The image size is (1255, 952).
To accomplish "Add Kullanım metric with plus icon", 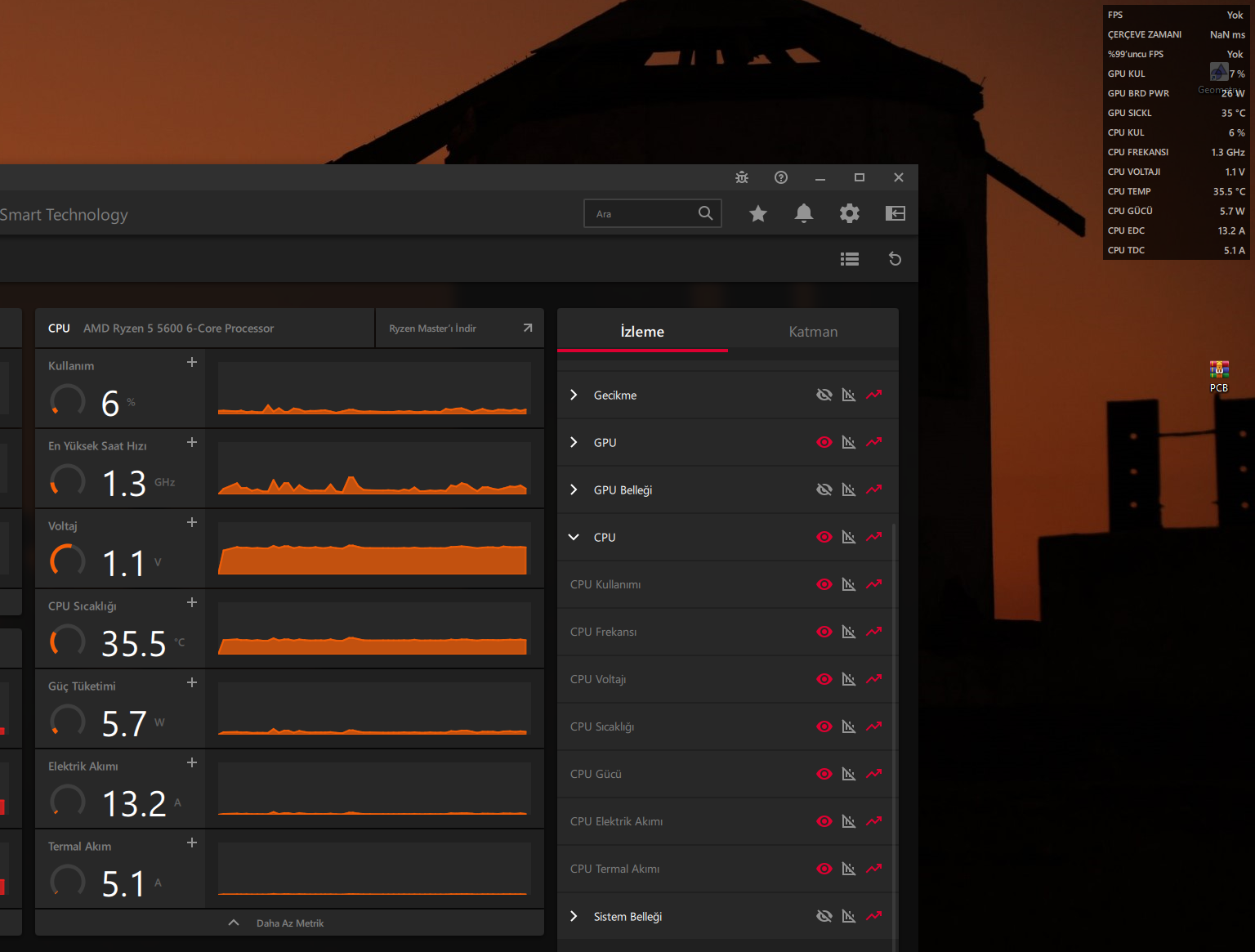I will pyautogui.click(x=192, y=362).
